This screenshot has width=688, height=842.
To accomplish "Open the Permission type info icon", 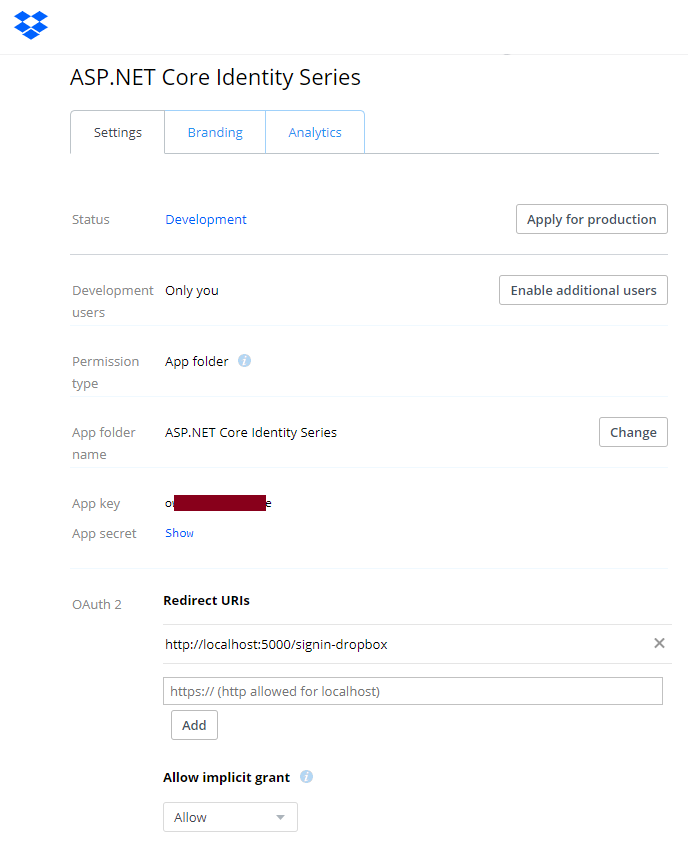I will 244,361.
